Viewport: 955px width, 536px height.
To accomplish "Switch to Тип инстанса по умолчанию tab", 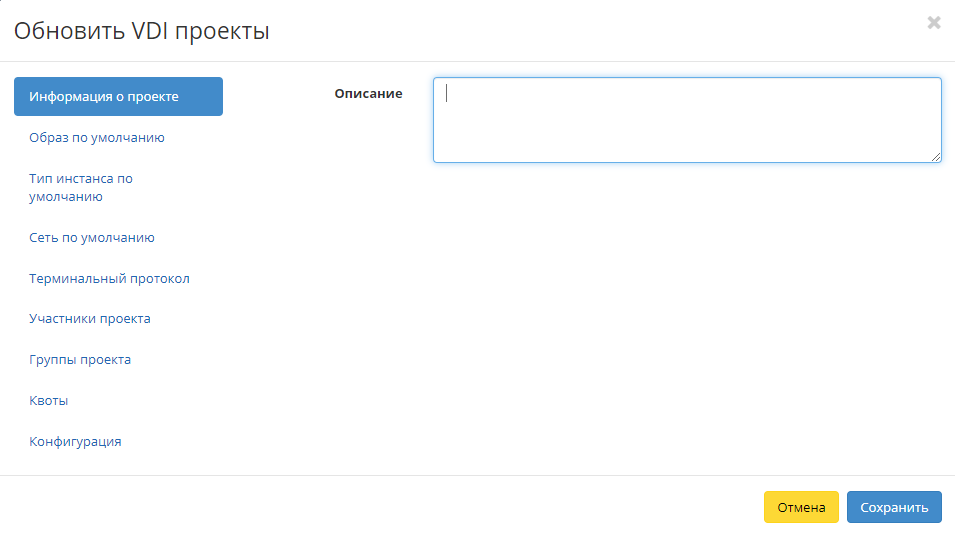I will pos(81,188).
